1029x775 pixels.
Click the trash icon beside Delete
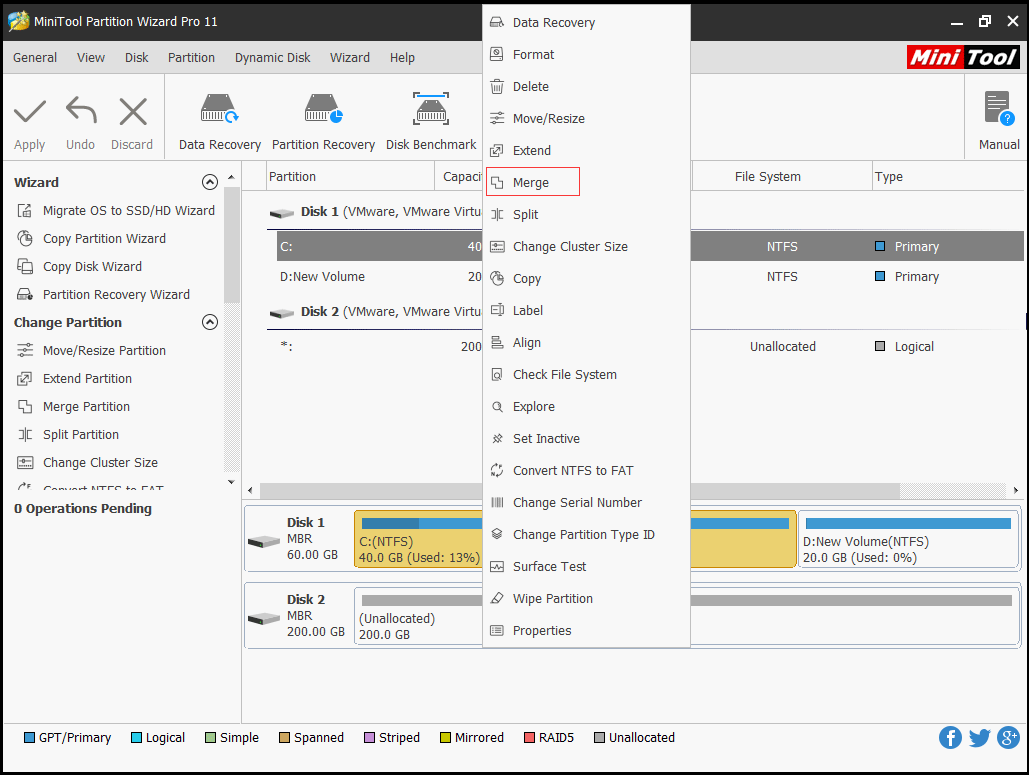click(x=497, y=87)
